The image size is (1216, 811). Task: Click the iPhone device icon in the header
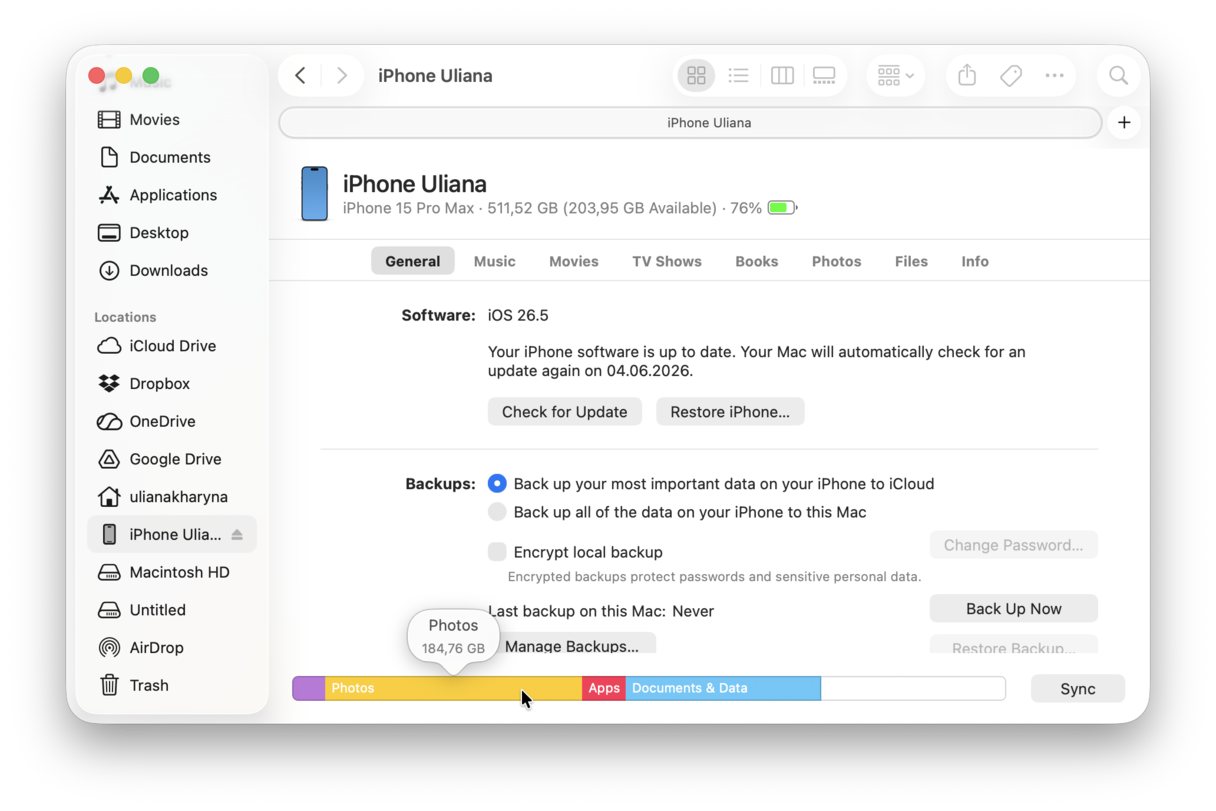[x=314, y=193]
